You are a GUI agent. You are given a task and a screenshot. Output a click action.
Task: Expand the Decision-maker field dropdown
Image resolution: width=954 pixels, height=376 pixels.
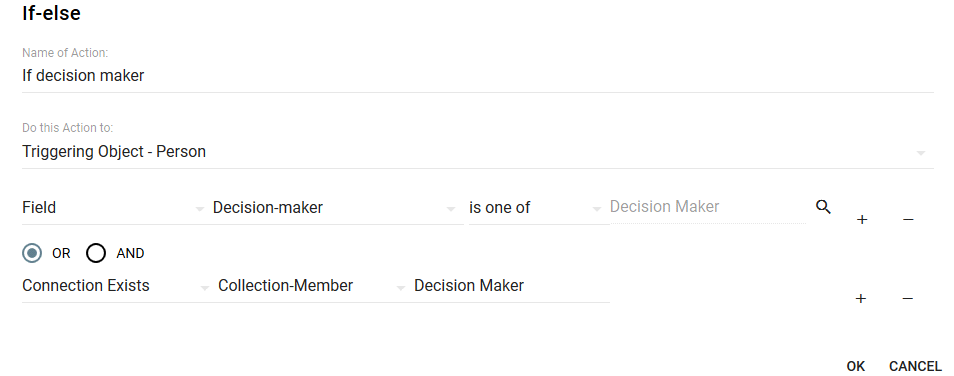(x=335, y=207)
